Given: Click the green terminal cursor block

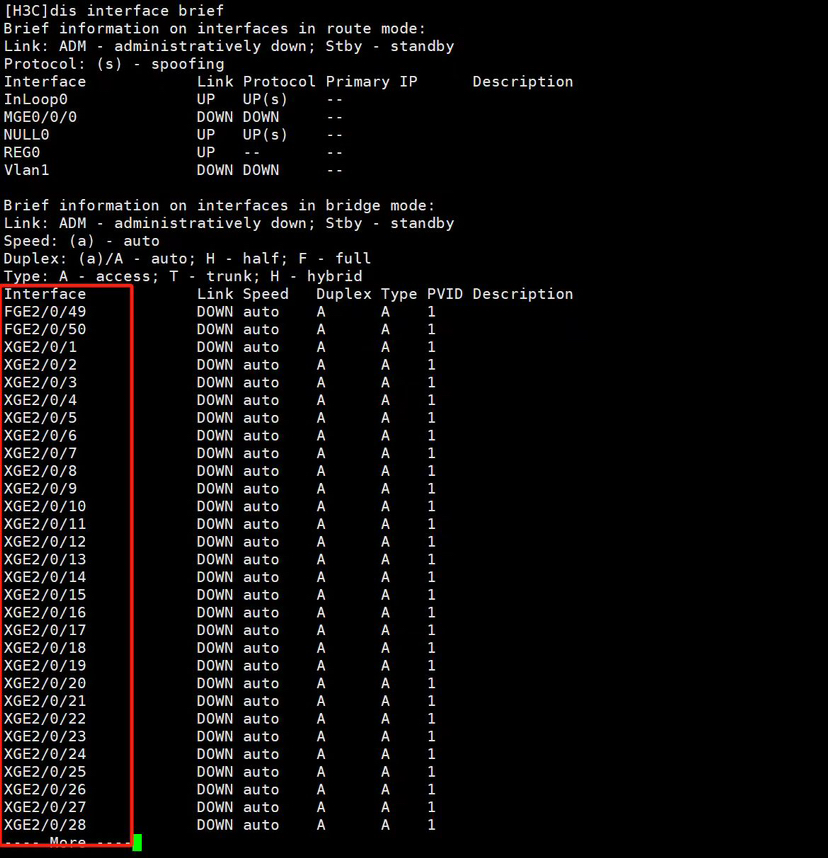Looking at the screenshot, I should click(x=137, y=842).
